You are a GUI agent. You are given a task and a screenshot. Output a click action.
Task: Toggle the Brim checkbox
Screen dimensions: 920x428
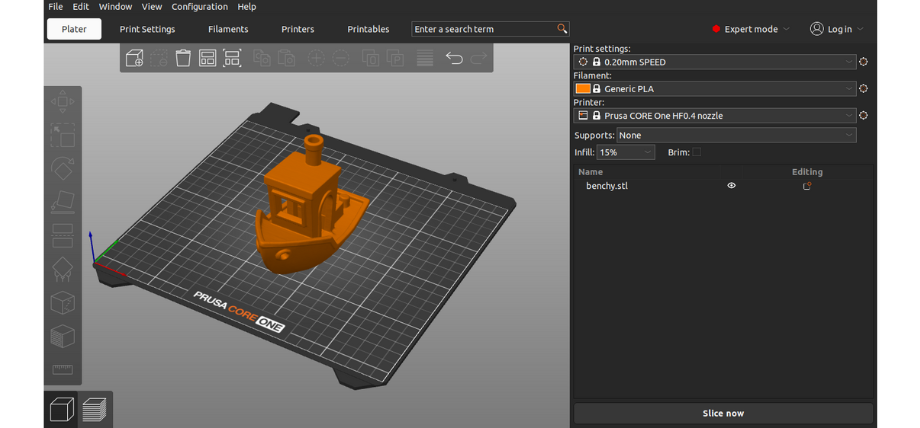(x=696, y=152)
